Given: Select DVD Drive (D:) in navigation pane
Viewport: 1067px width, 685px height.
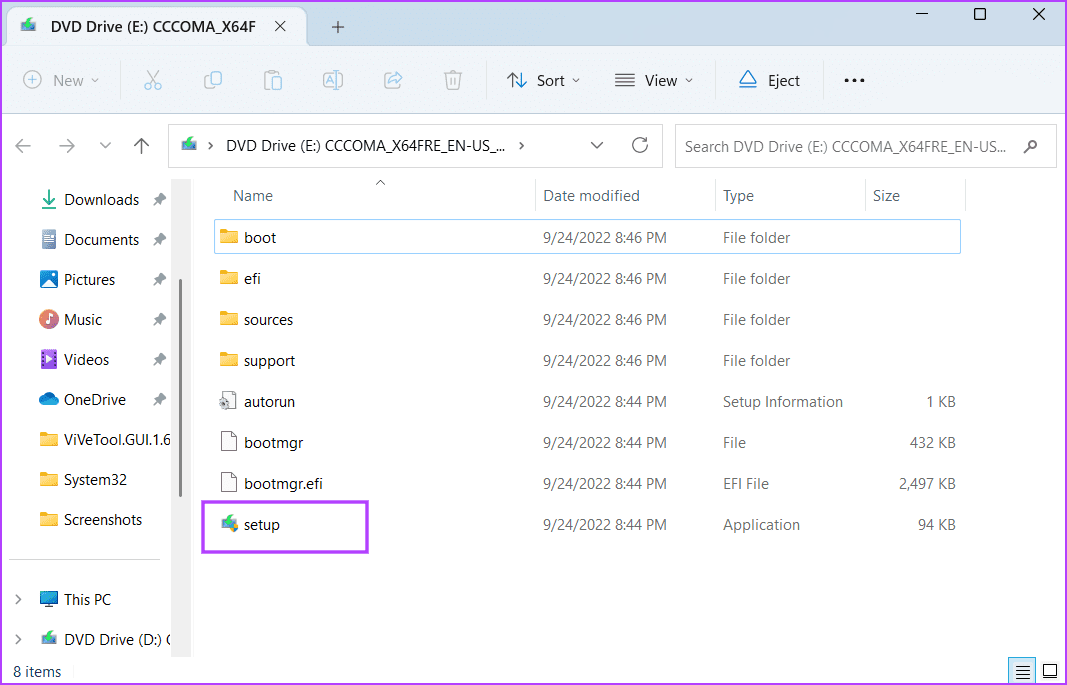Looking at the screenshot, I should (105, 639).
